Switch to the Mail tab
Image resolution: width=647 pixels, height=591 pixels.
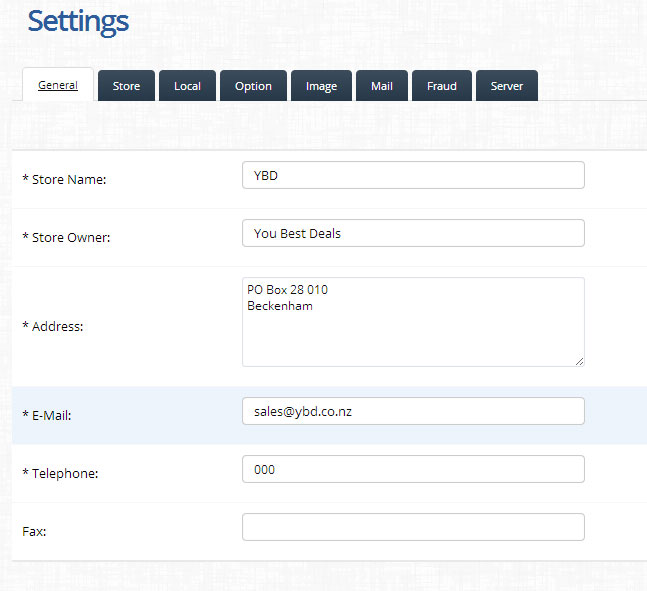click(x=381, y=86)
